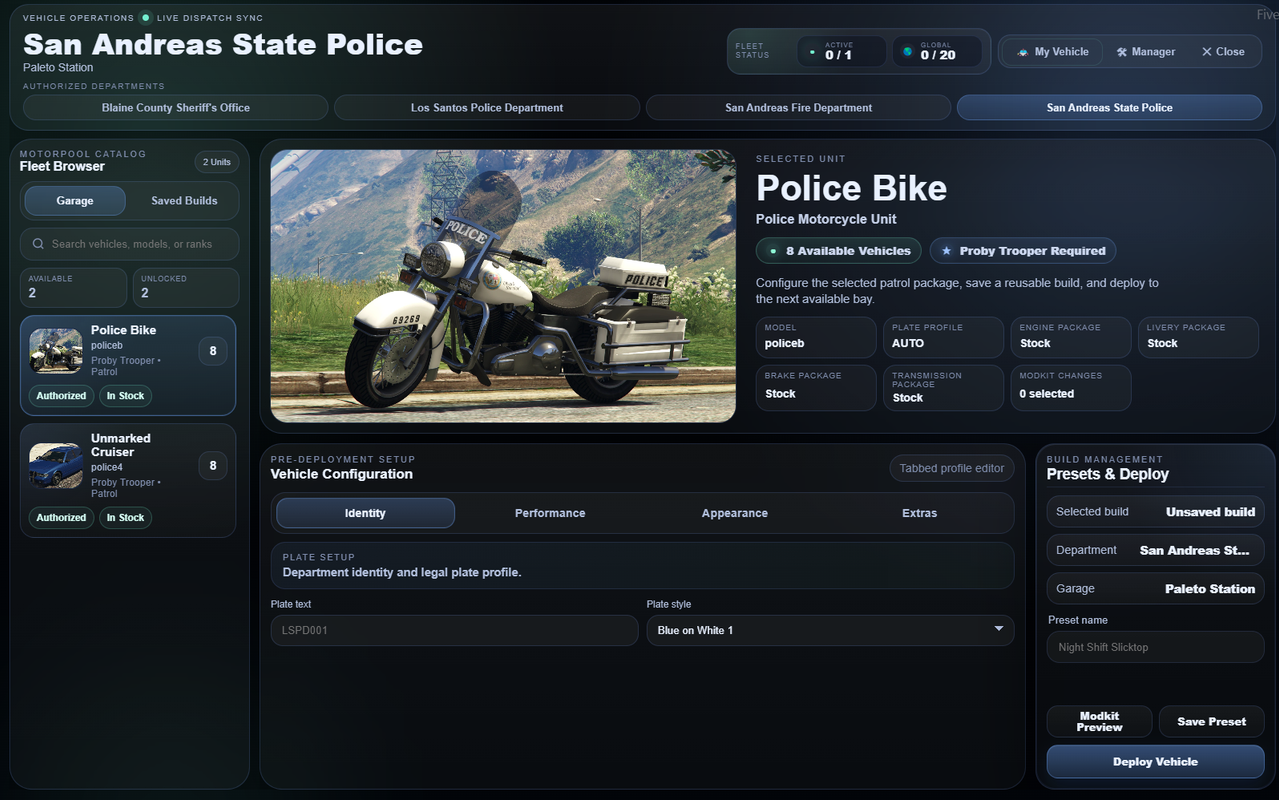Click the Livery Package Stock tile

pyautogui.click(x=1198, y=337)
